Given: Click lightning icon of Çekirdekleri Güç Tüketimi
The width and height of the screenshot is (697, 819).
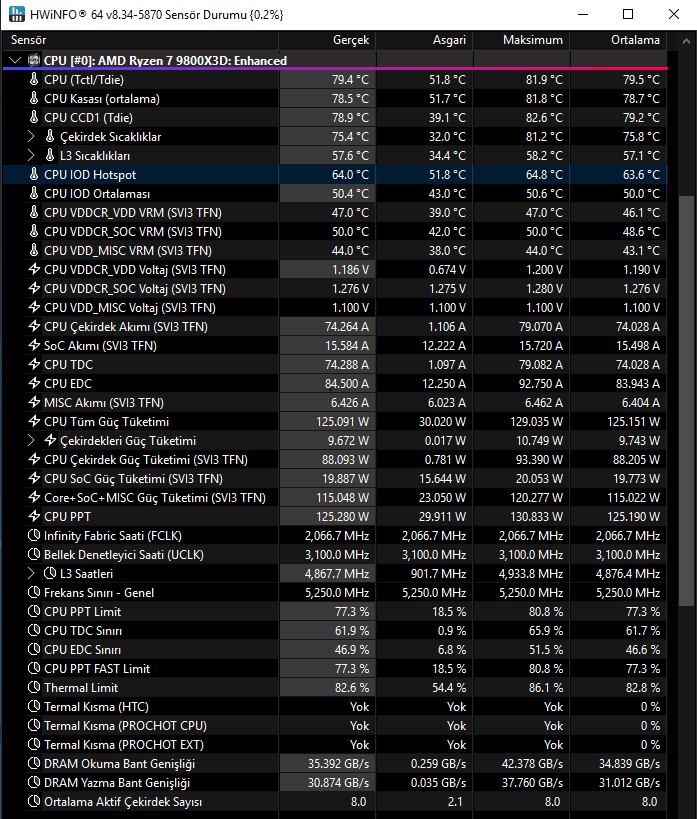Looking at the screenshot, I should (x=50, y=440).
